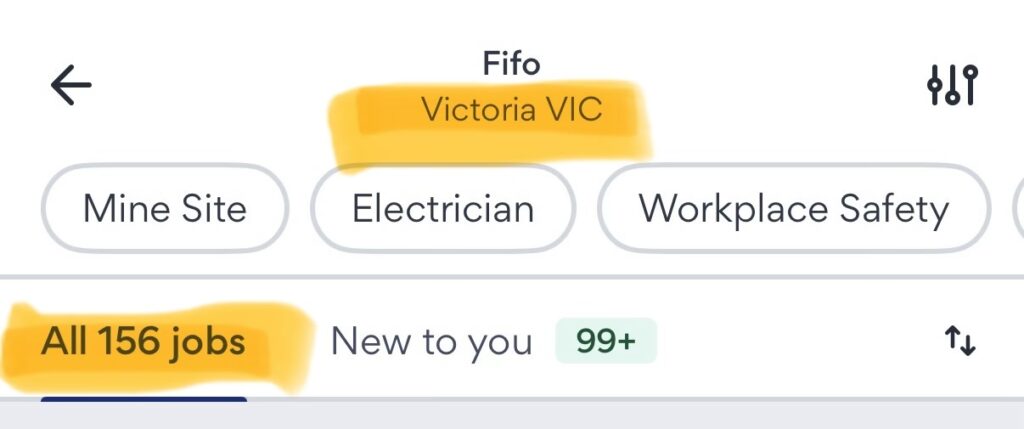This screenshot has width=1024, height=429.
Task: Select the Mine Site filter chip
Action: coord(164,210)
